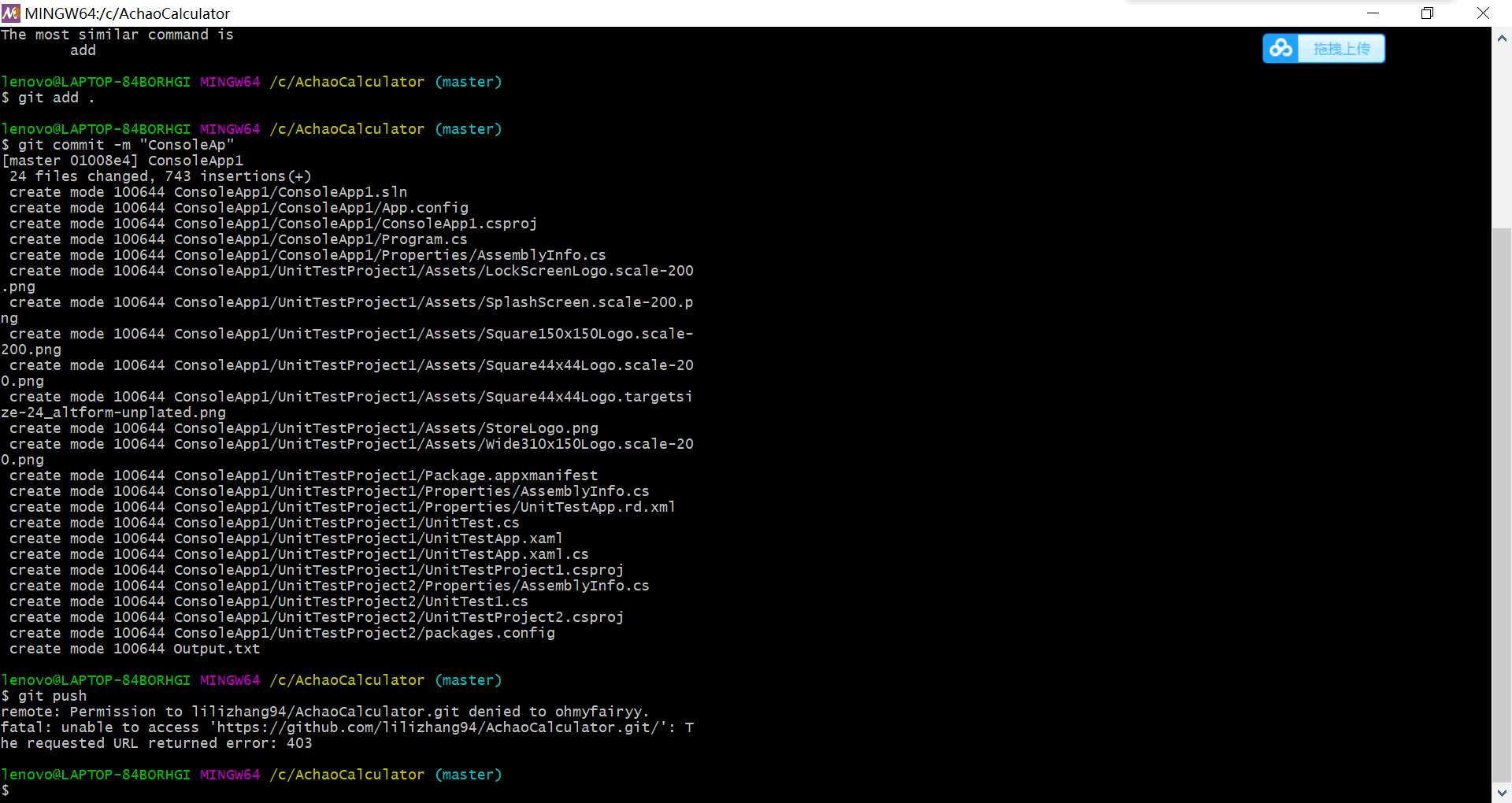The image size is (1512, 803).
Task: Click the UnitTest1.cs line
Action: [x=269, y=601]
